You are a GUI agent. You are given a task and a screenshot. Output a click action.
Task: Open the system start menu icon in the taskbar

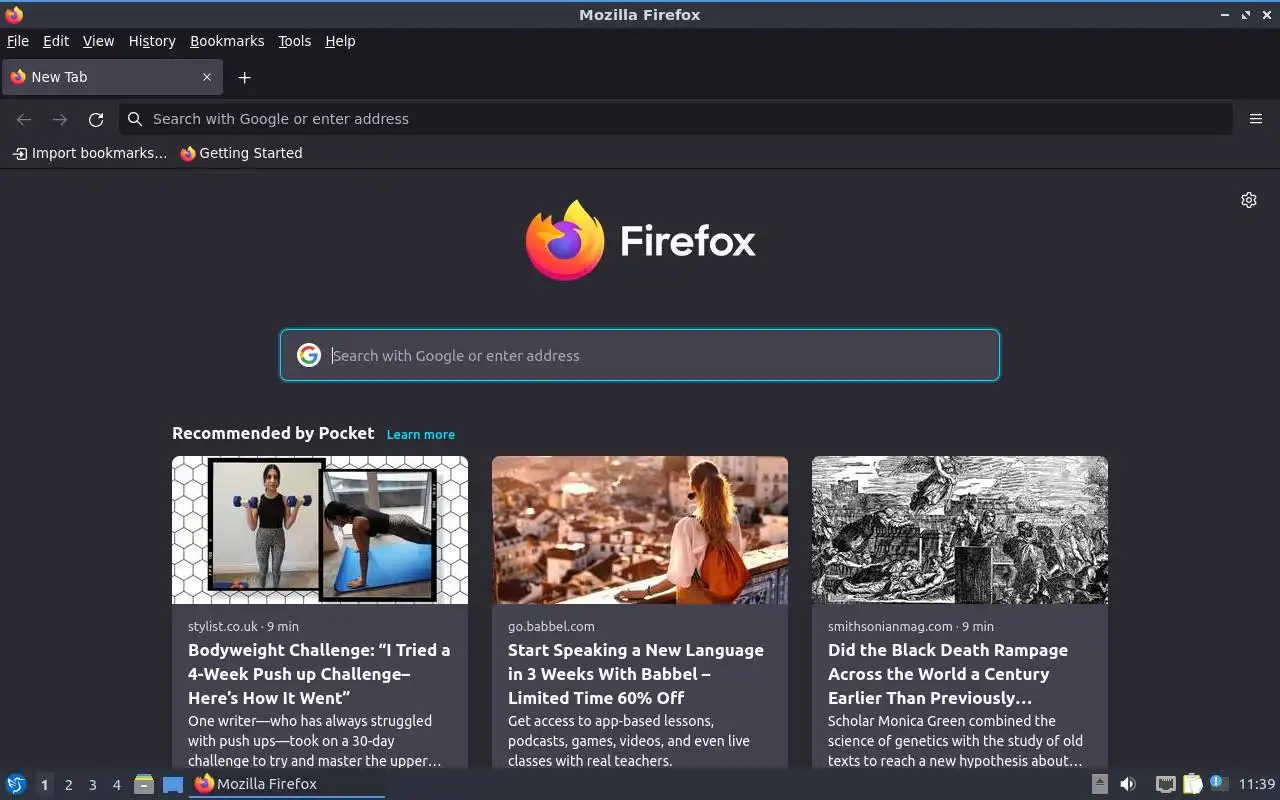[x=16, y=784]
